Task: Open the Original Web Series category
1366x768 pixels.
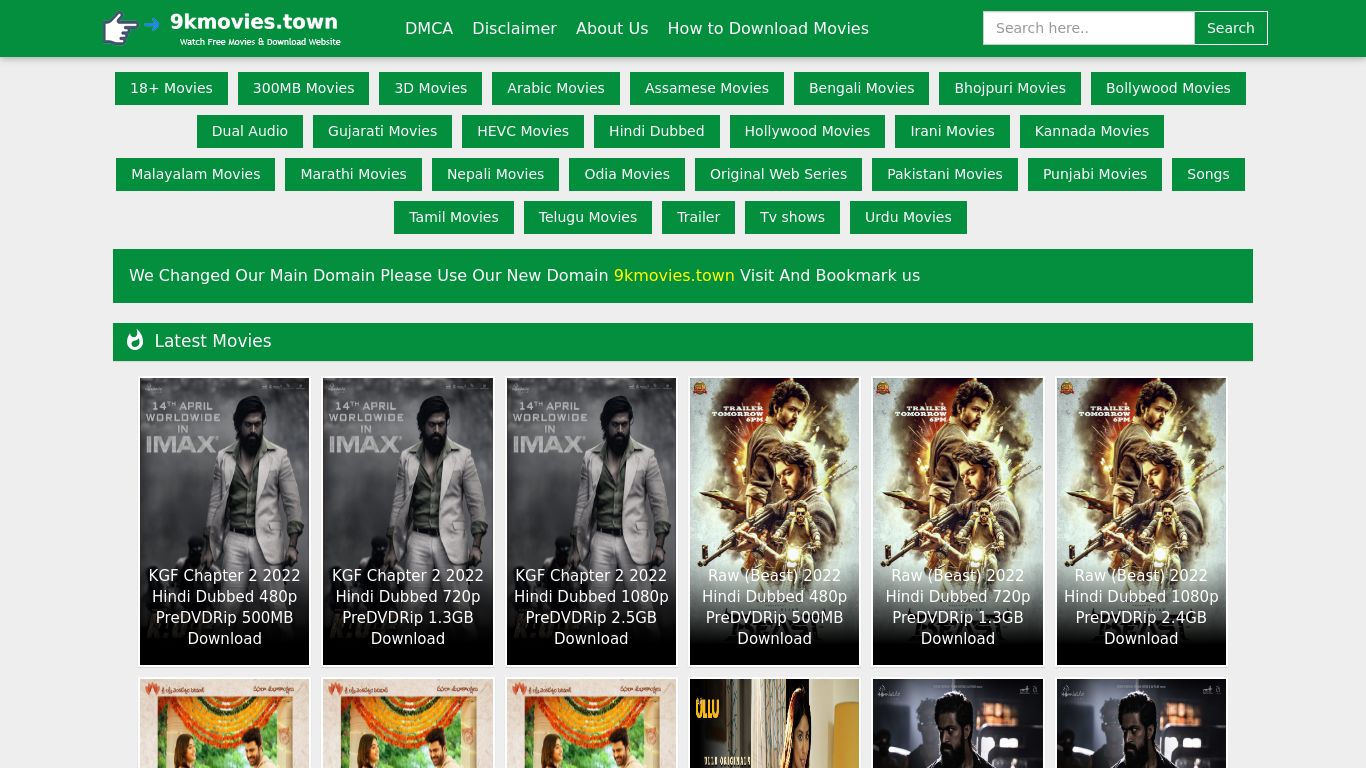Action: point(778,174)
